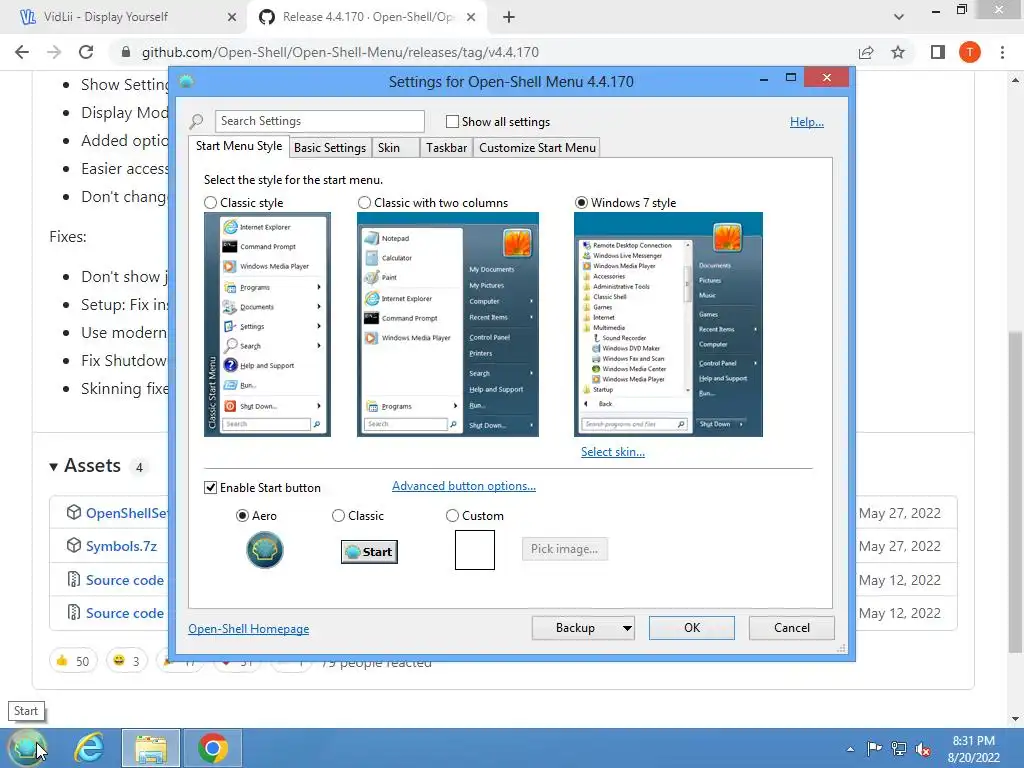Click the Classic Start button preview image

click(x=369, y=552)
